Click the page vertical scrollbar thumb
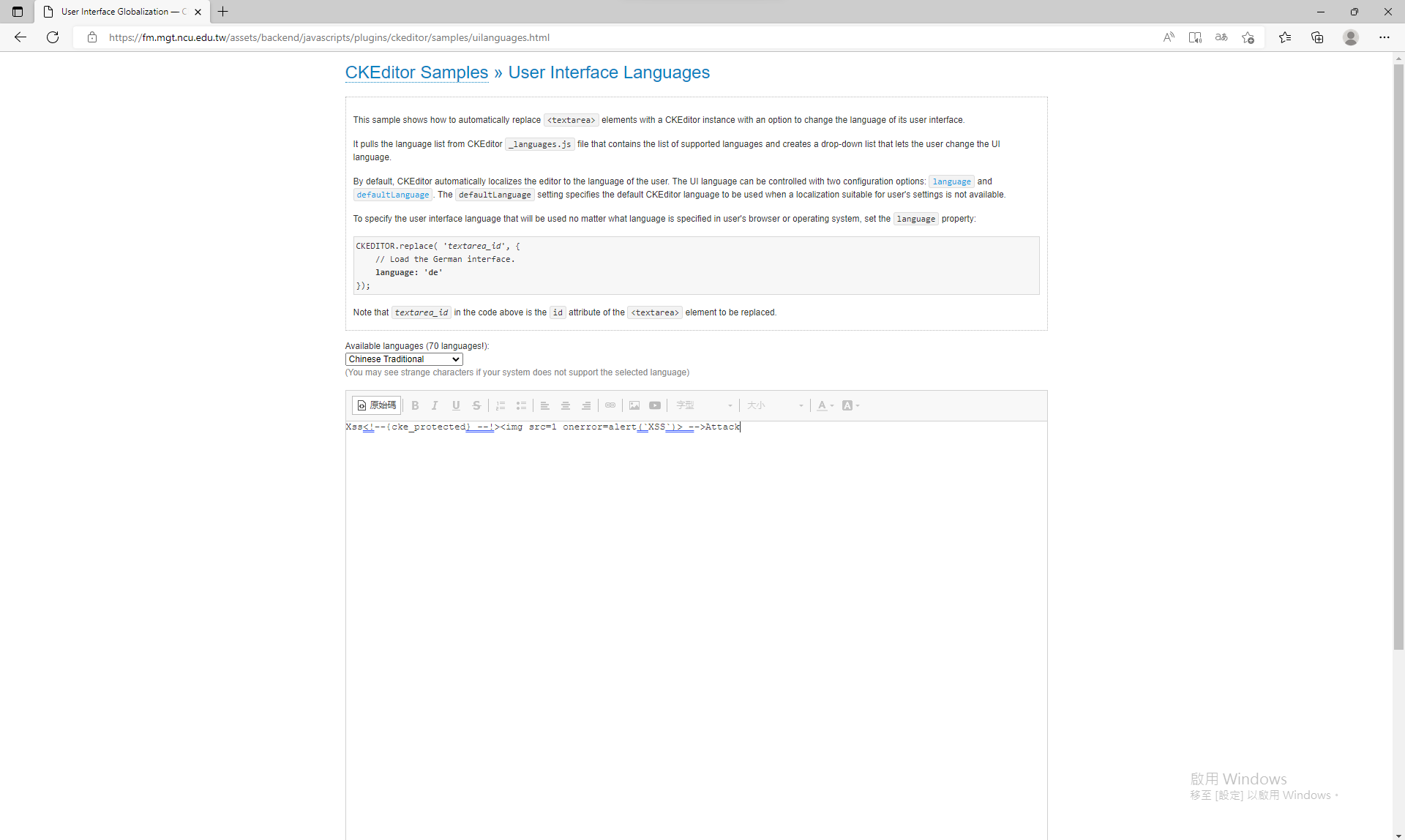Image resolution: width=1405 pixels, height=840 pixels. pos(1398,357)
